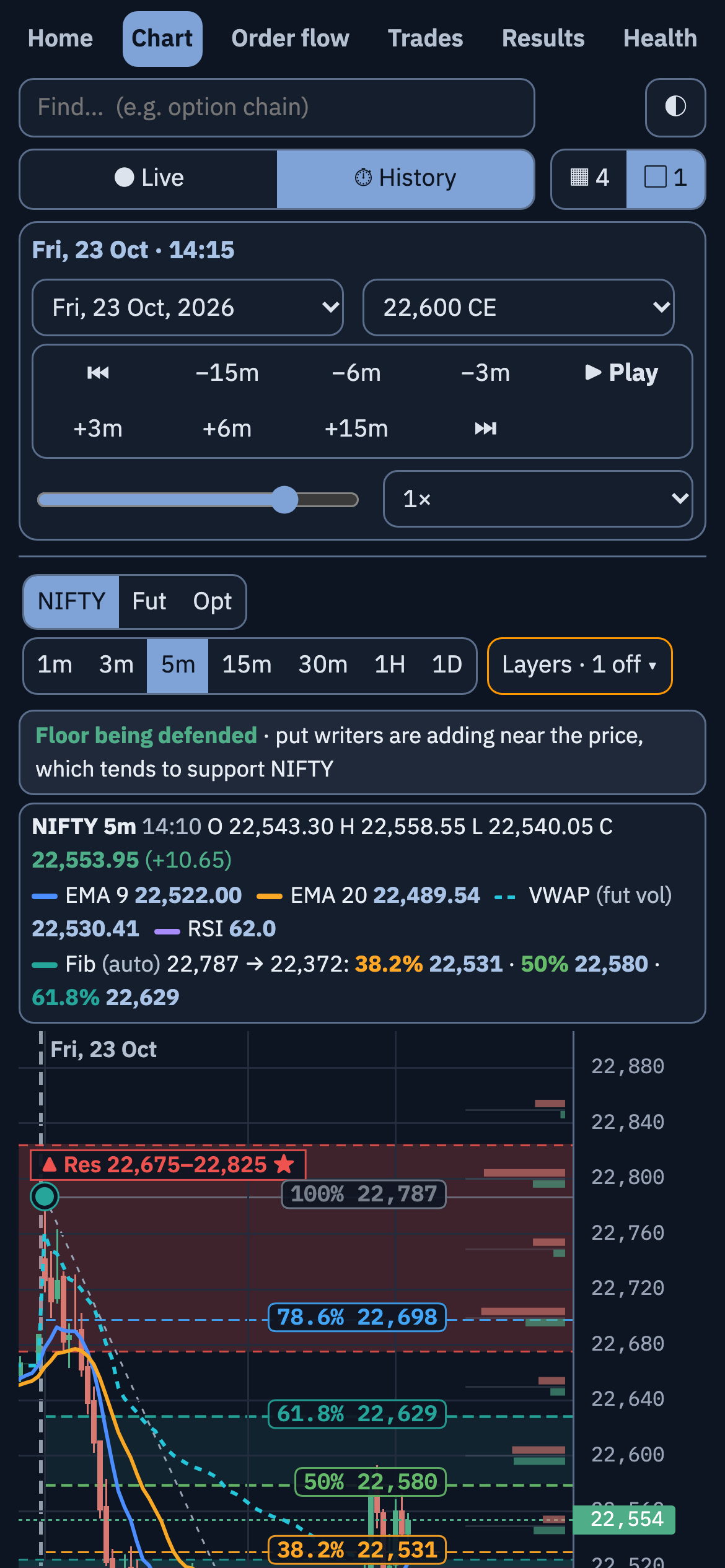Open the Chart tab
Image resolution: width=725 pixels, height=1568 pixels.
tap(162, 38)
